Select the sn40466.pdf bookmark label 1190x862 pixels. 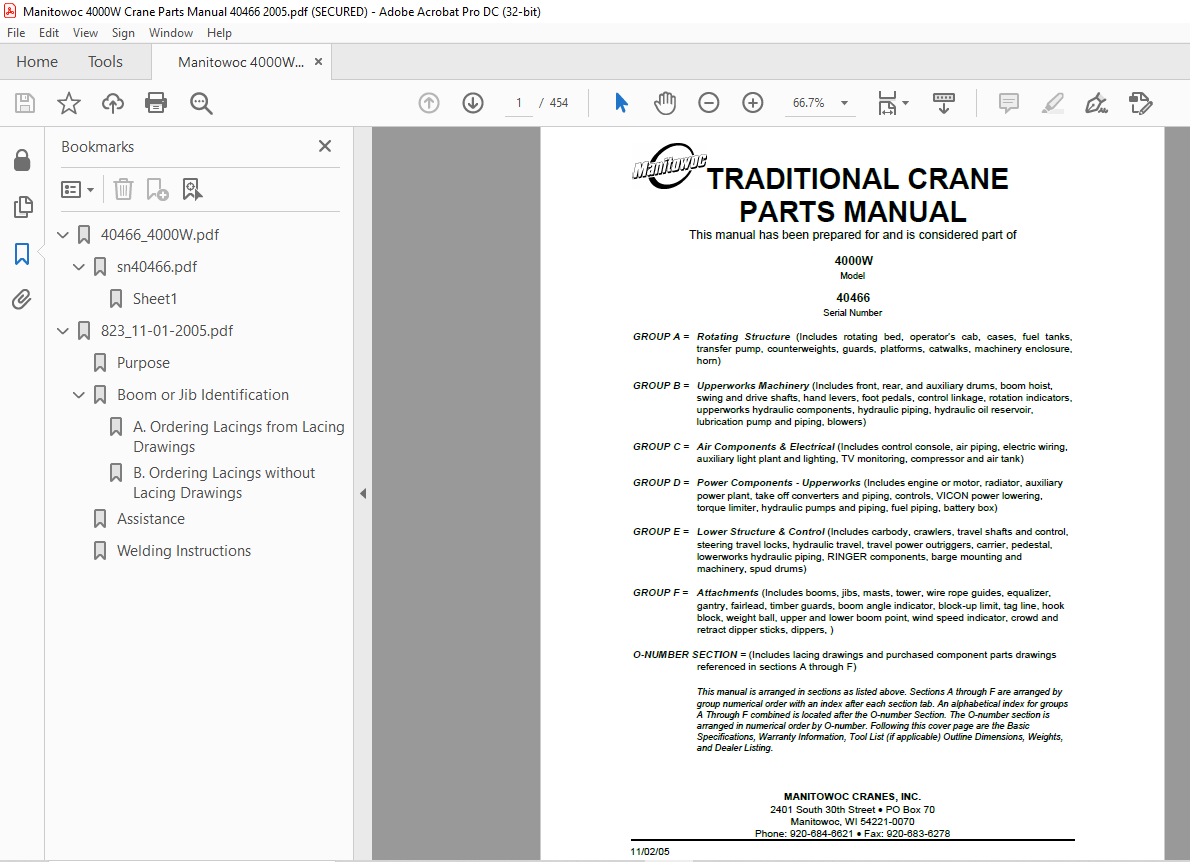[157, 267]
